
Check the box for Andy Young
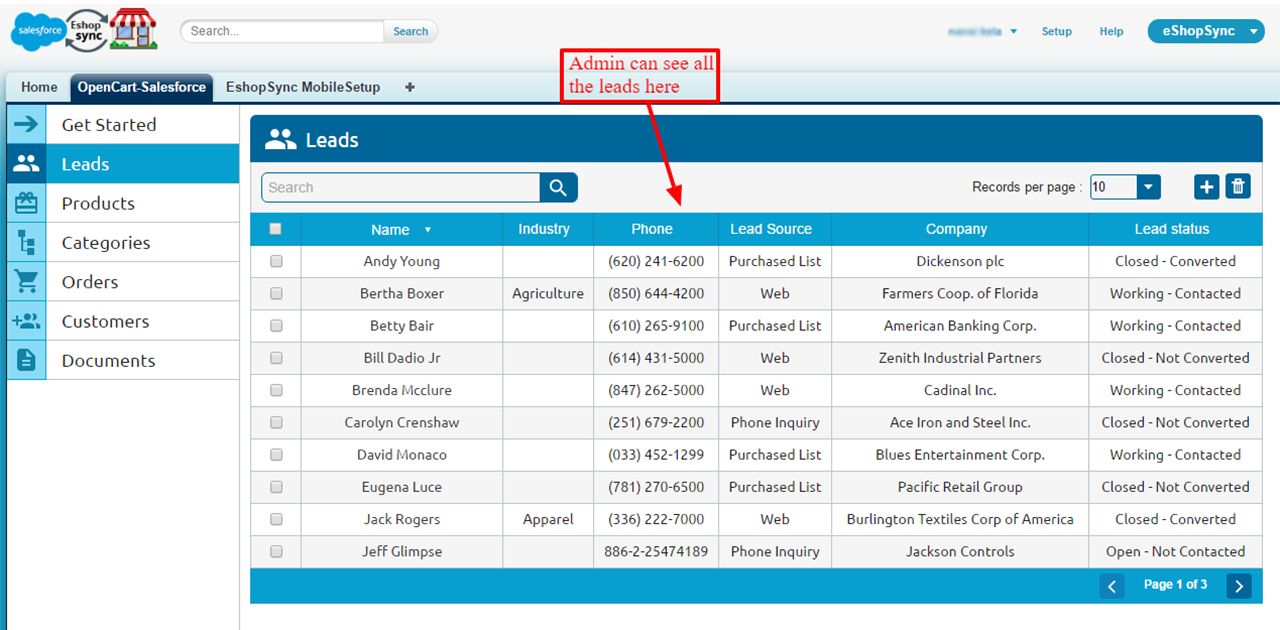click(x=276, y=261)
